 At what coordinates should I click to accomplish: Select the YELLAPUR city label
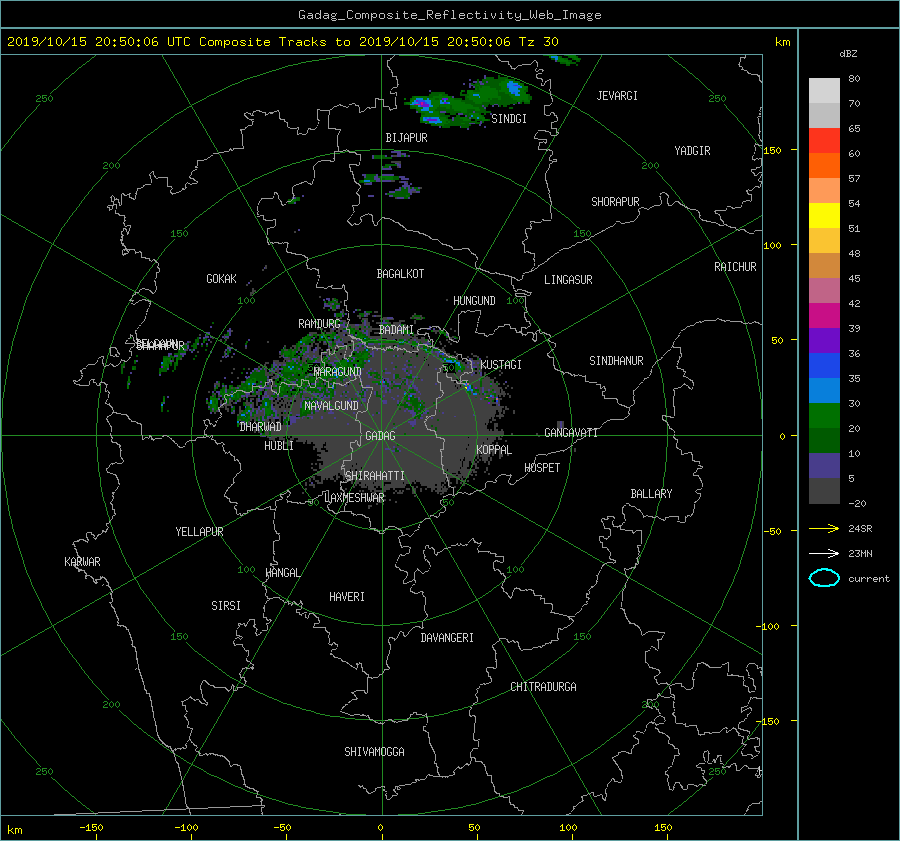coord(199,532)
